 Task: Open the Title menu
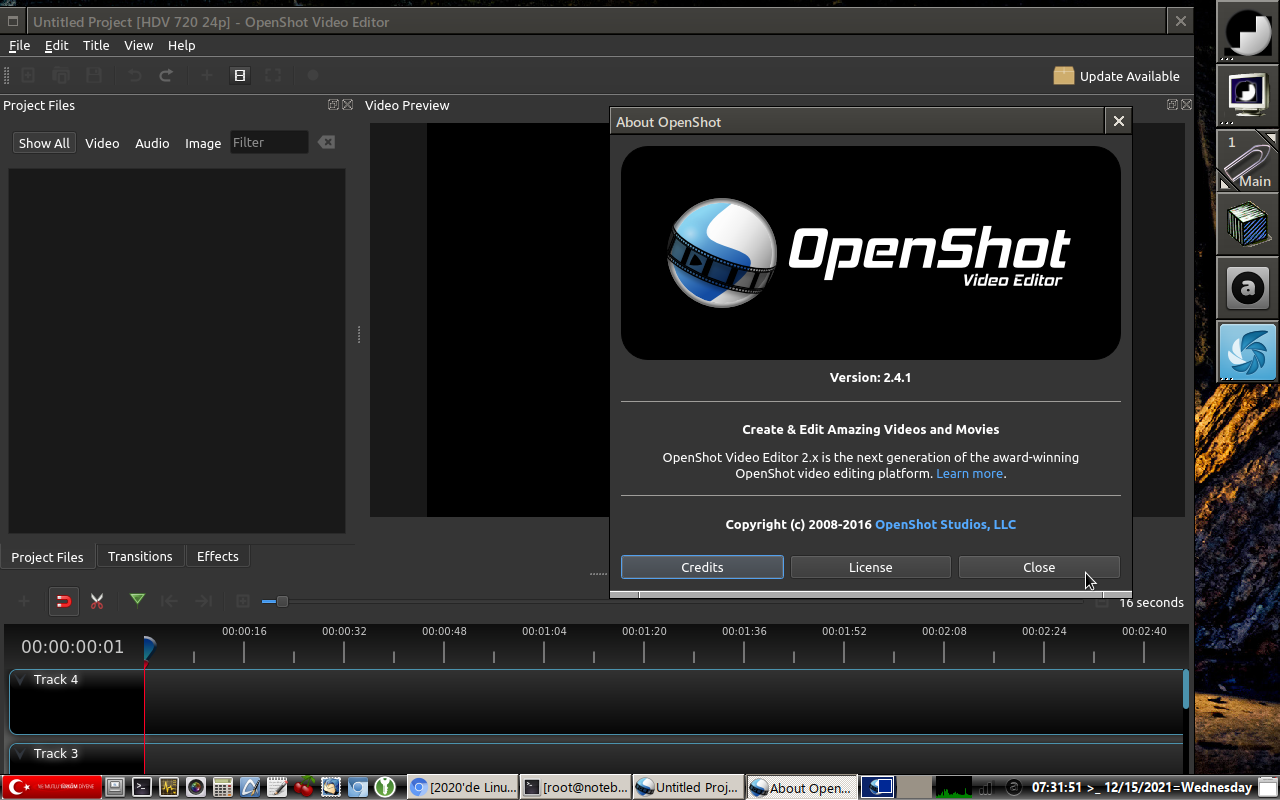(96, 45)
